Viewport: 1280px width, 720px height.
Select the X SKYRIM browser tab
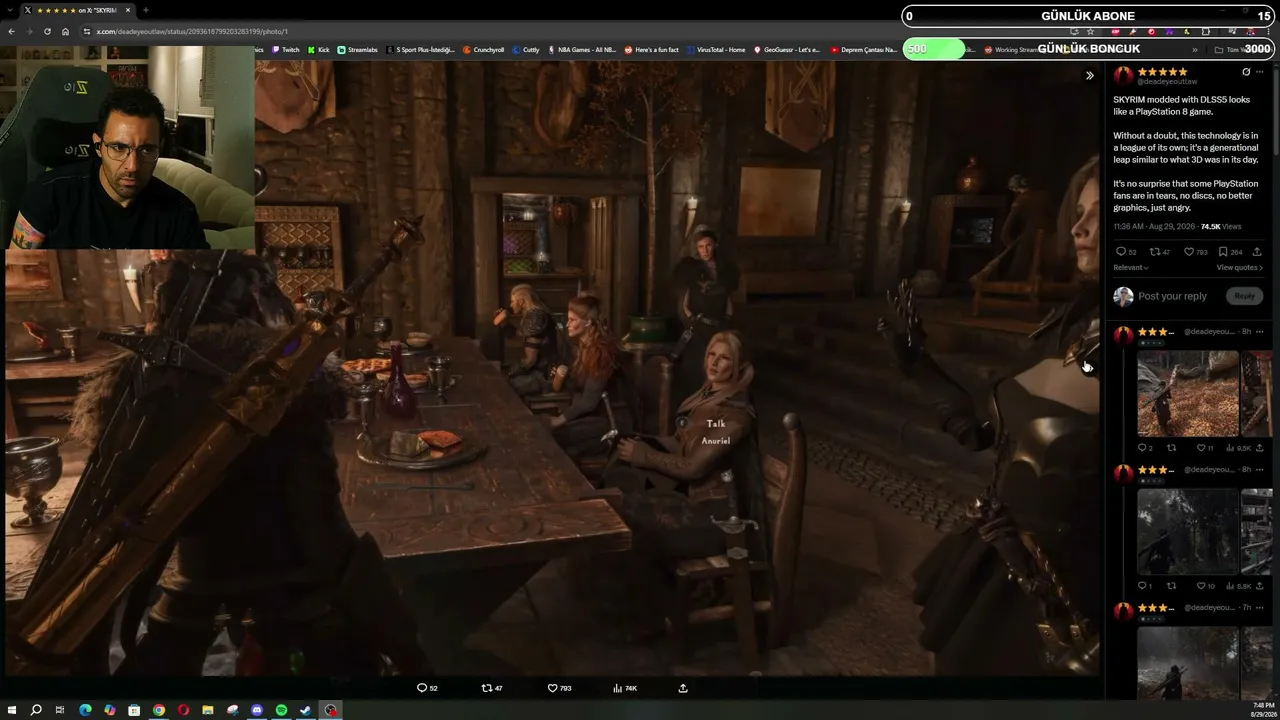point(77,10)
